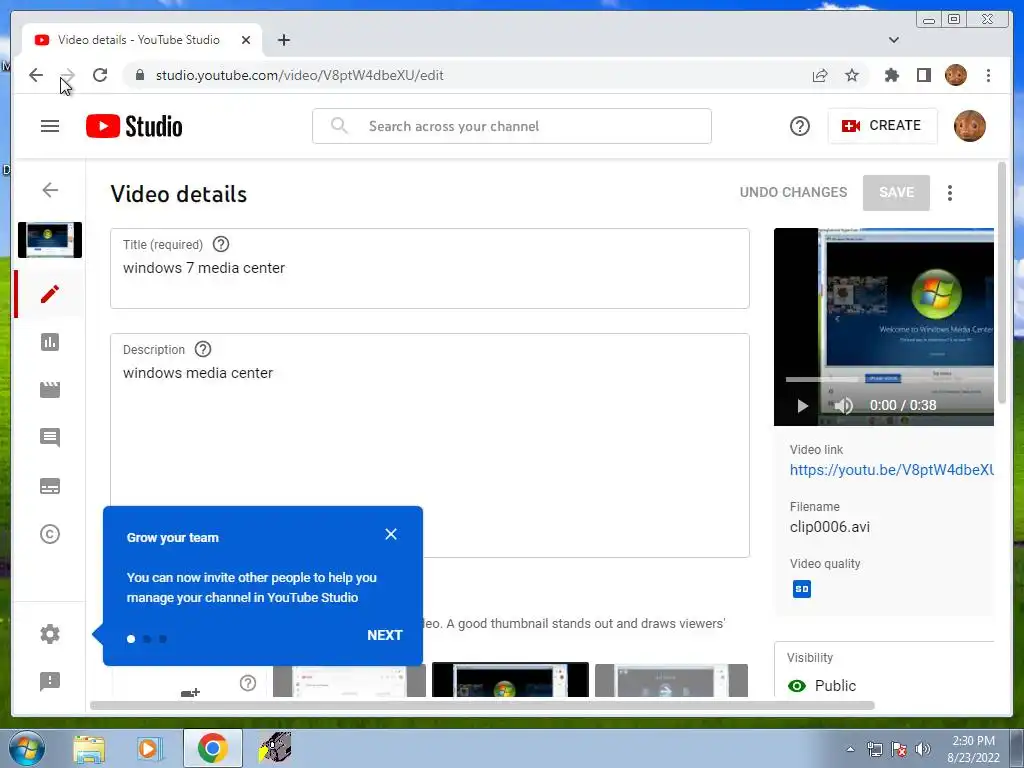
Task: Select the first auto-generated thumbnail
Action: tap(349, 680)
